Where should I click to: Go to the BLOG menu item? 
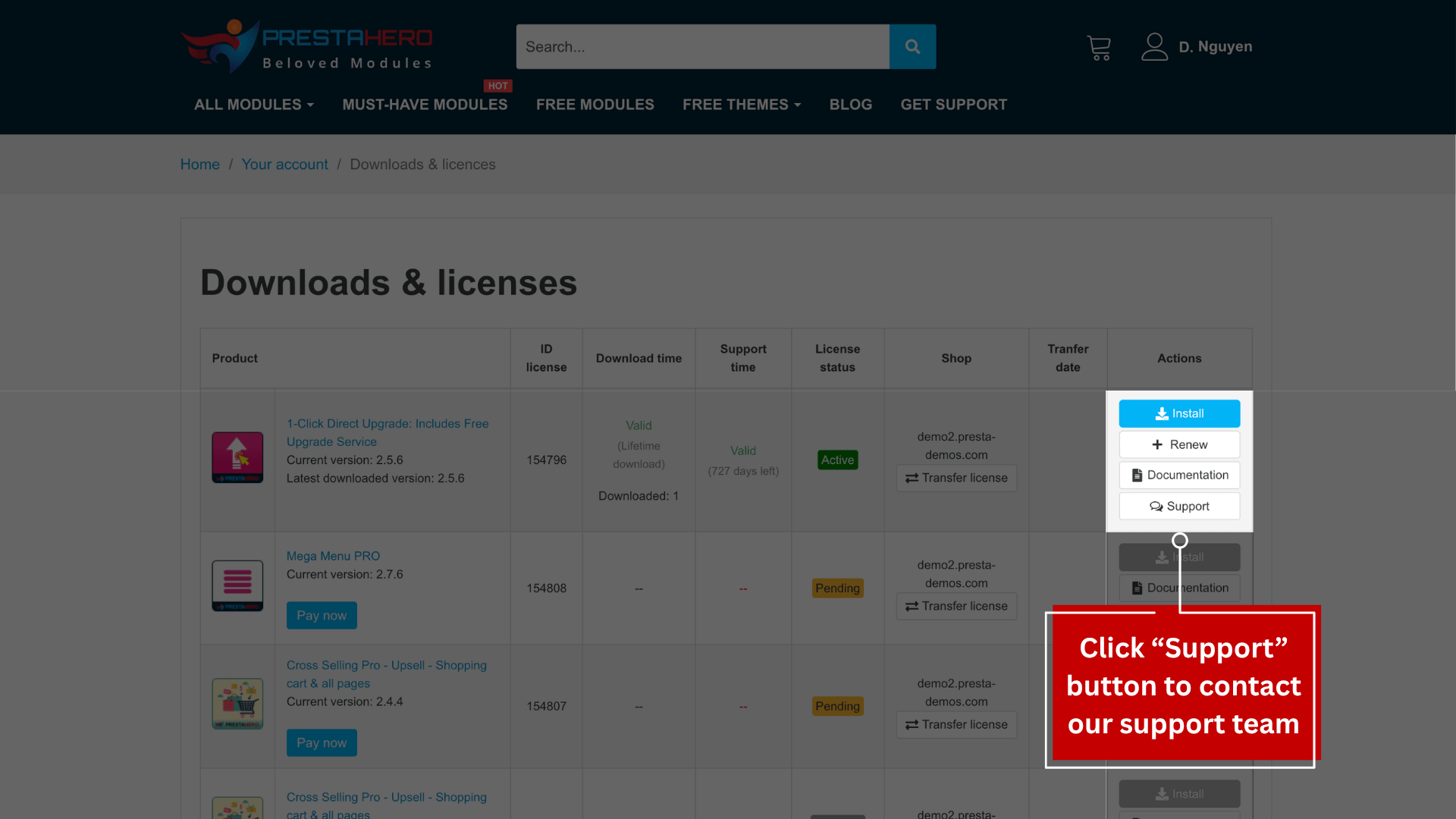pos(850,105)
